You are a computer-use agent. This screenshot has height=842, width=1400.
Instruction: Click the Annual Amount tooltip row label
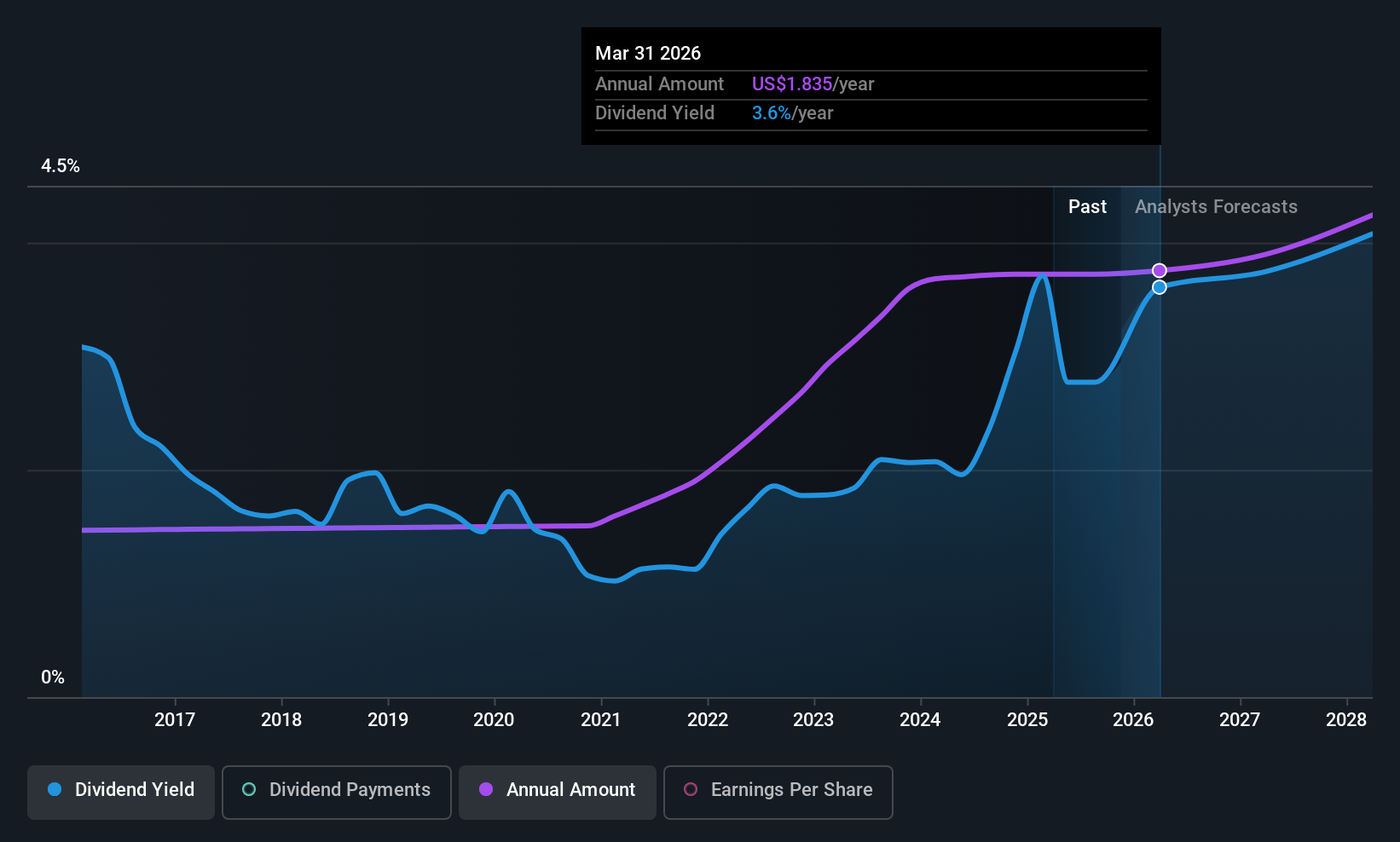[659, 84]
